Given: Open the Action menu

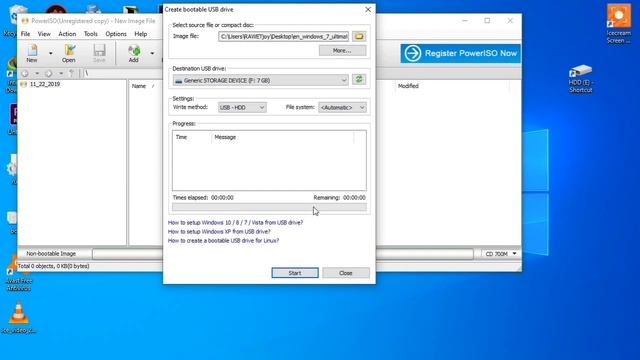Looking at the screenshot, I should (67, 34).
